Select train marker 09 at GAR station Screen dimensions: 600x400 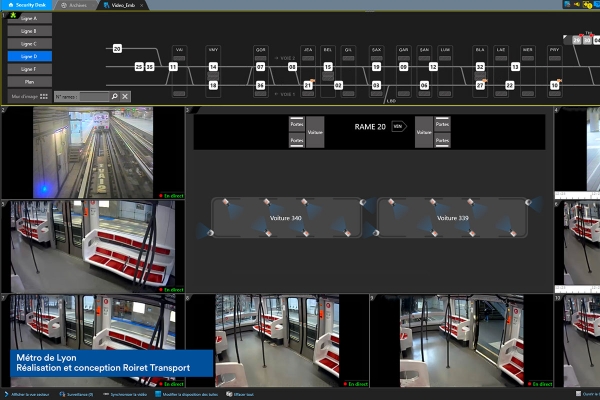[404, 67]
